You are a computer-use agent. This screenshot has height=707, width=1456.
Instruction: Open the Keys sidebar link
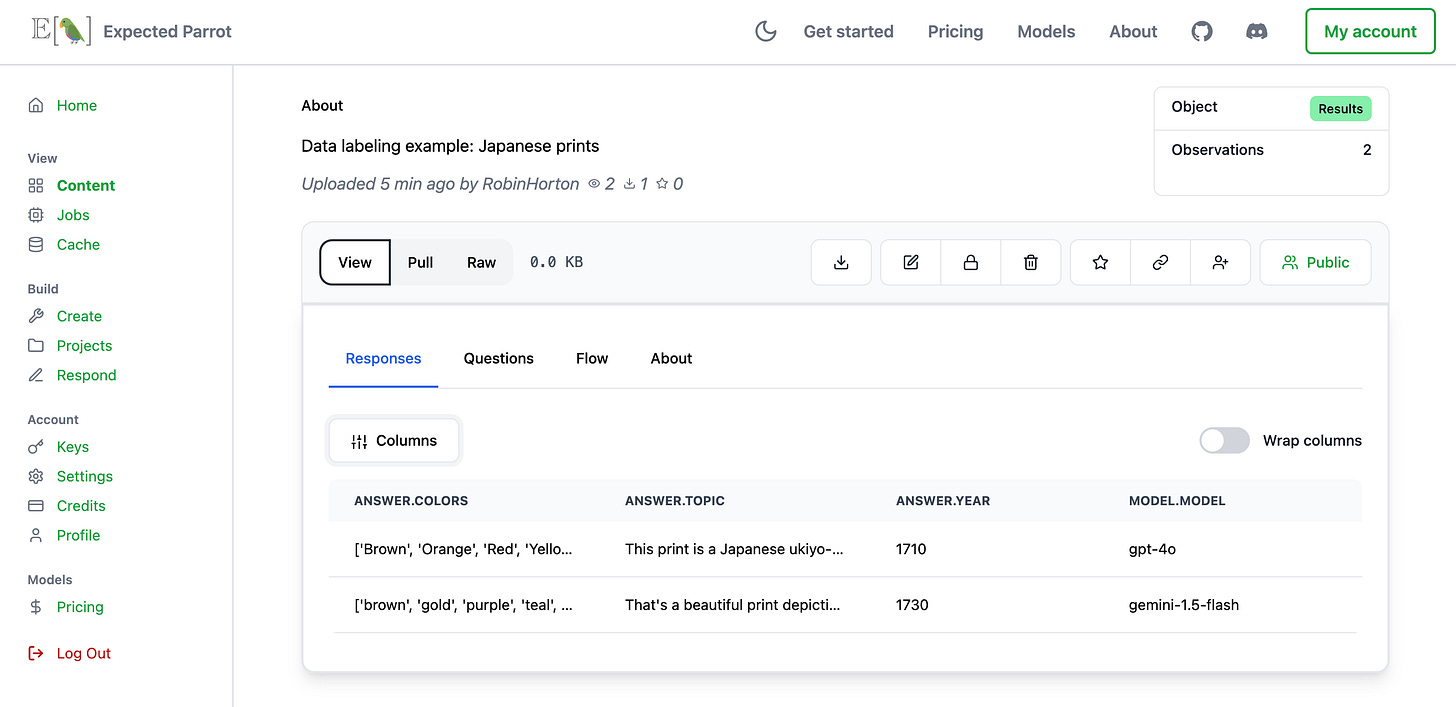(x=72, y=447)
